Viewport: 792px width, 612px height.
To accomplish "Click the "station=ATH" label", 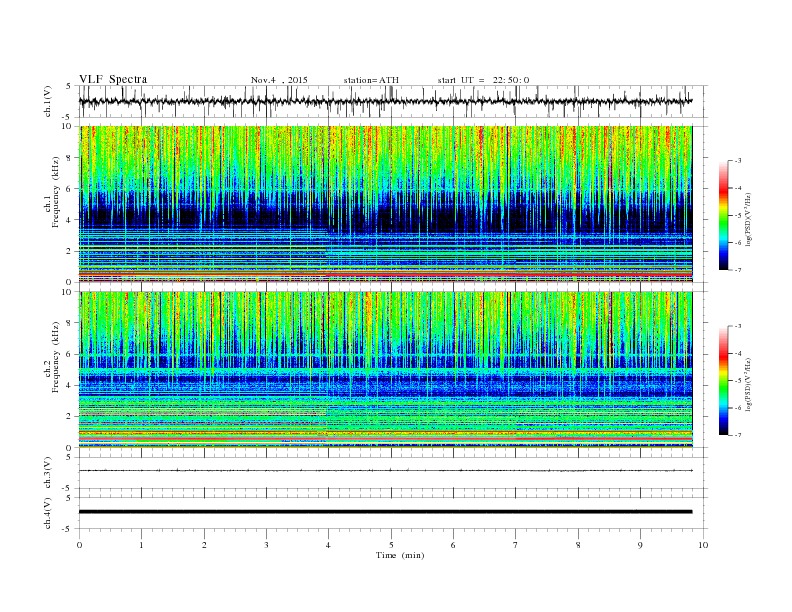I will coord(371,80).
